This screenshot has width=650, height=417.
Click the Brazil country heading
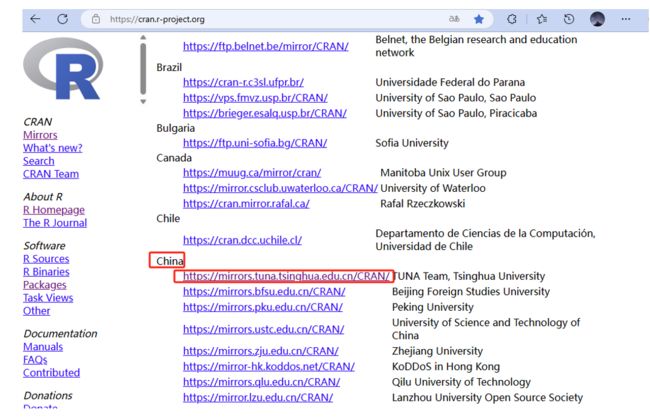click(x=169, y=68)
